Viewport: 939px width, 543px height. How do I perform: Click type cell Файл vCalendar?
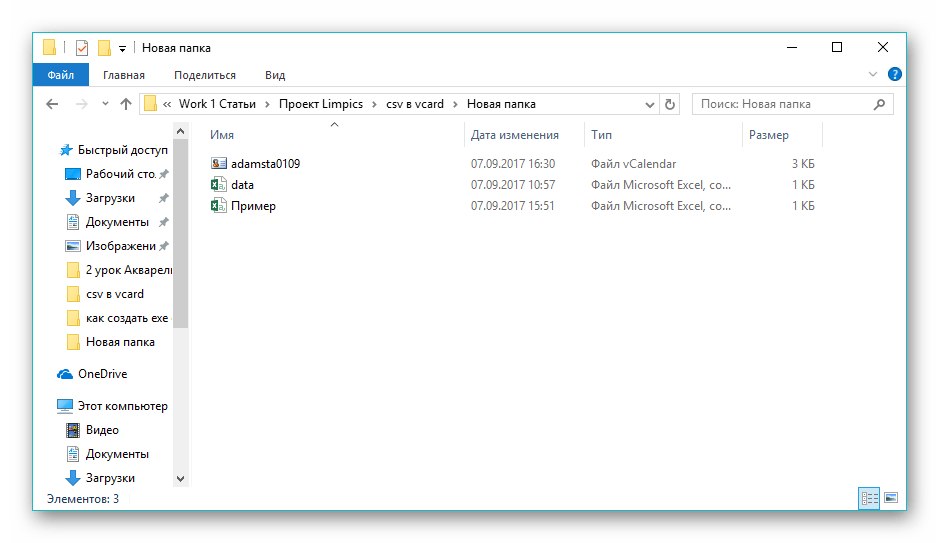click(x=634, y=163)
